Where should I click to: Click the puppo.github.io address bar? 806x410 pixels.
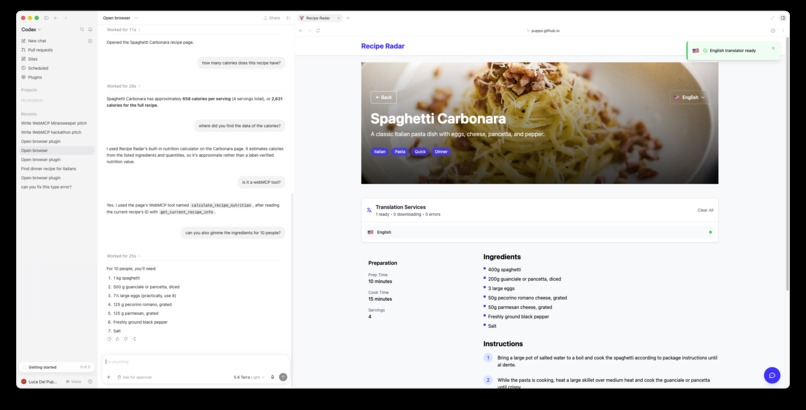point(544,31)
